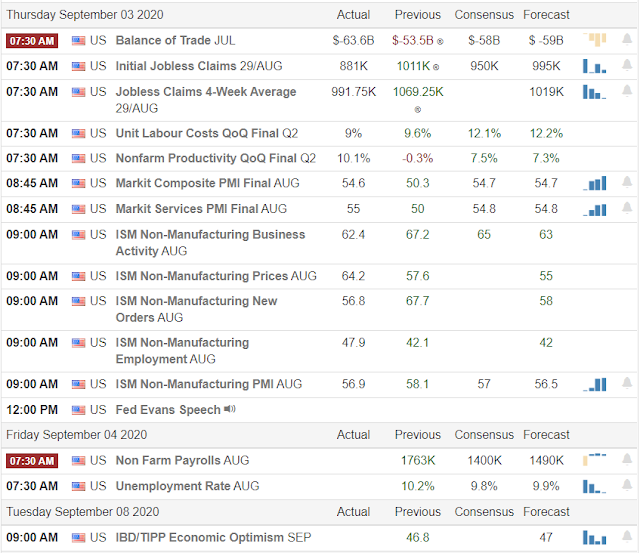Open Markit Services PMI Final AUG link
The width and height of the screenshot is (640, 553).
201,209
